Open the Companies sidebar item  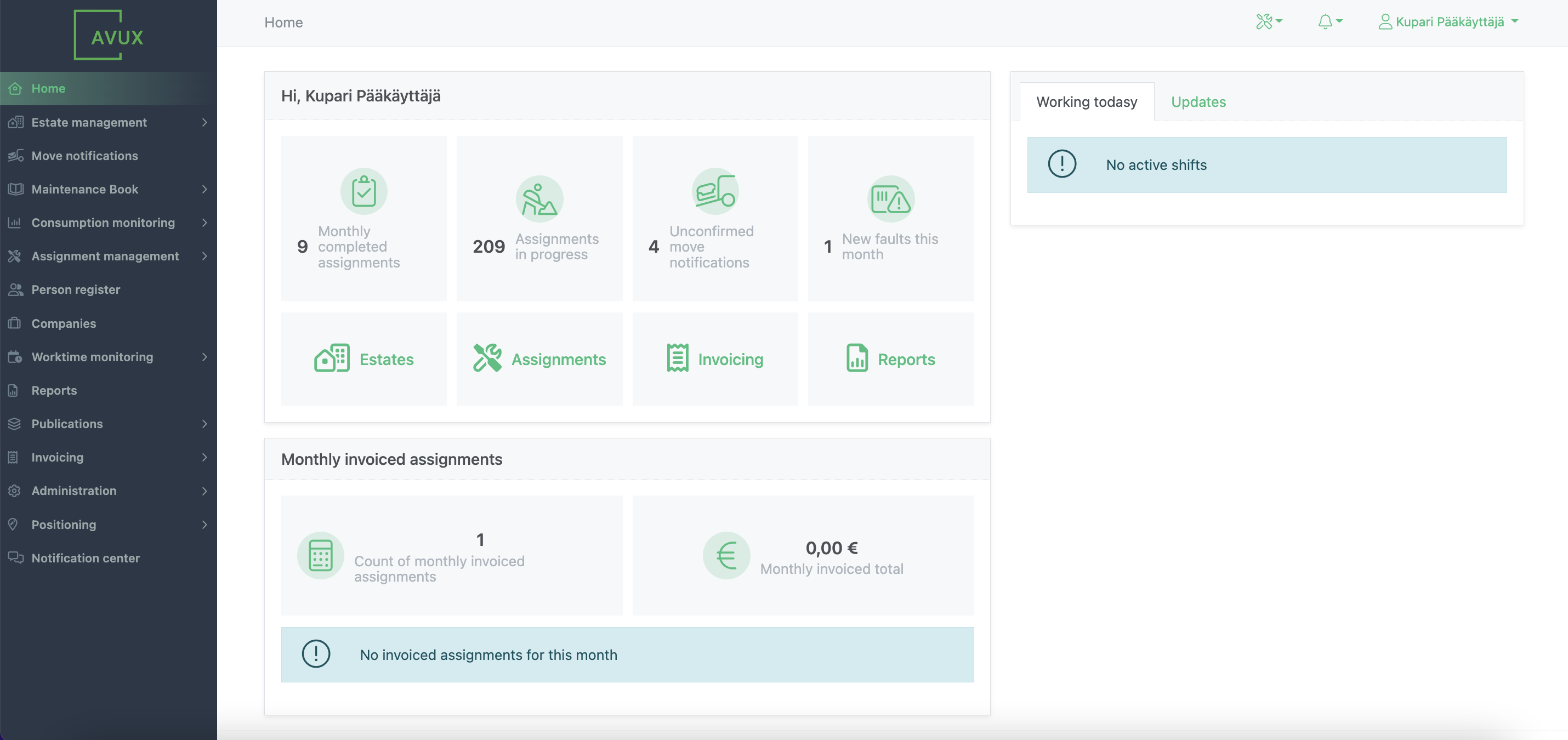63,323
